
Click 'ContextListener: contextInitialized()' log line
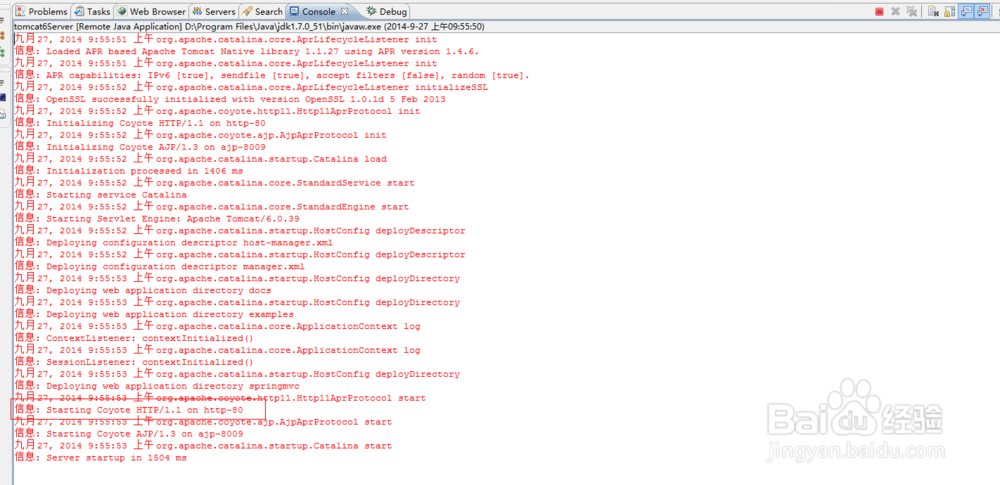134,338
